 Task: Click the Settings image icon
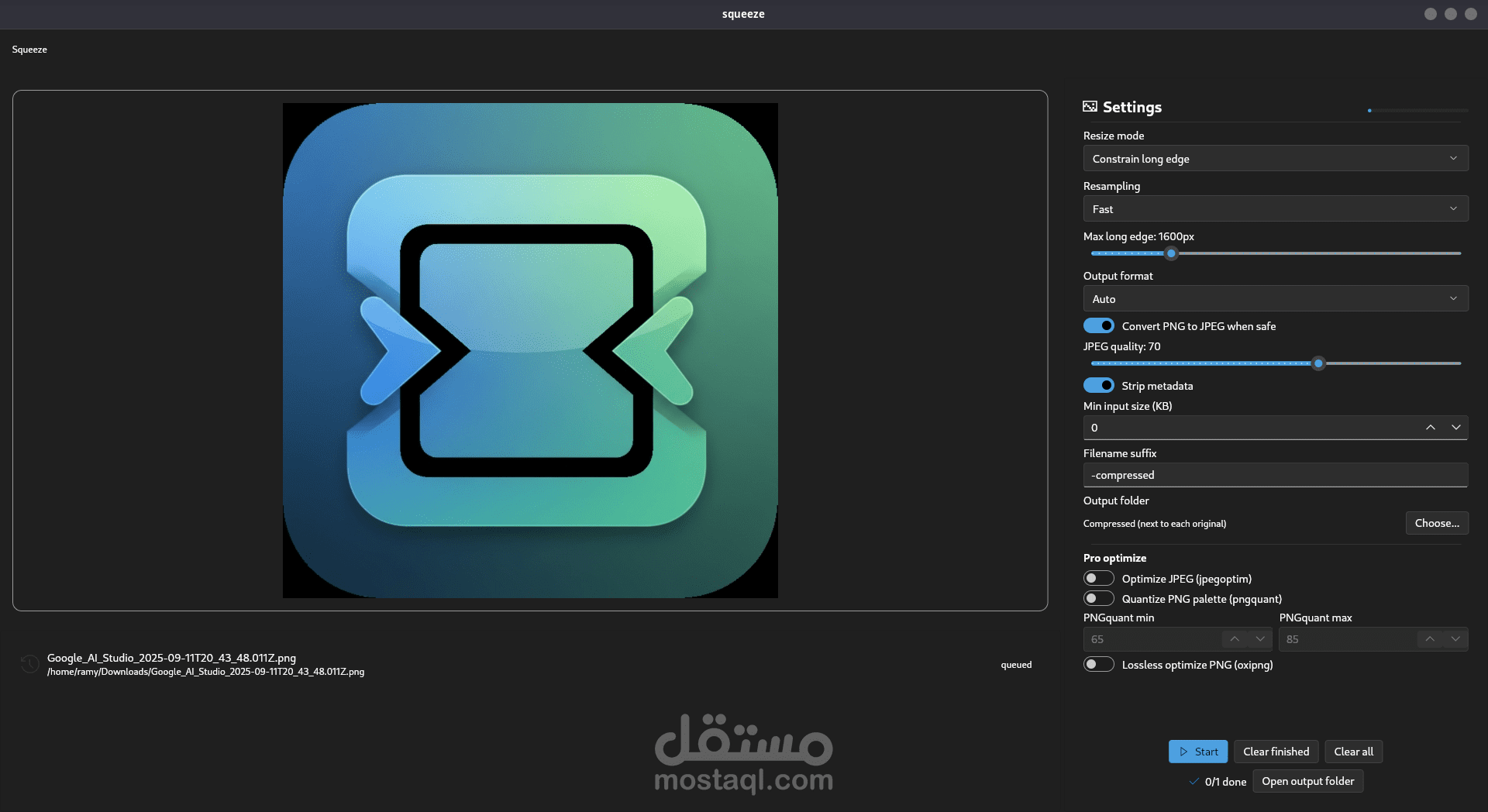coord(1090,107)
